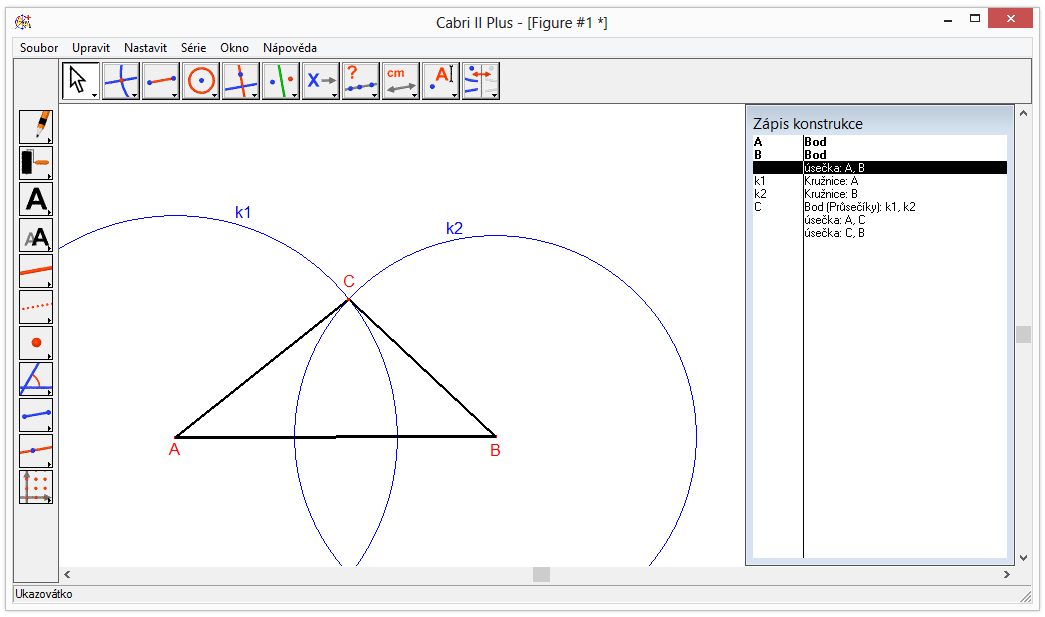The width and height of the screenshot is (1045, 617).
Task: Open the Nastavit menu
Action: click(145, 48)
